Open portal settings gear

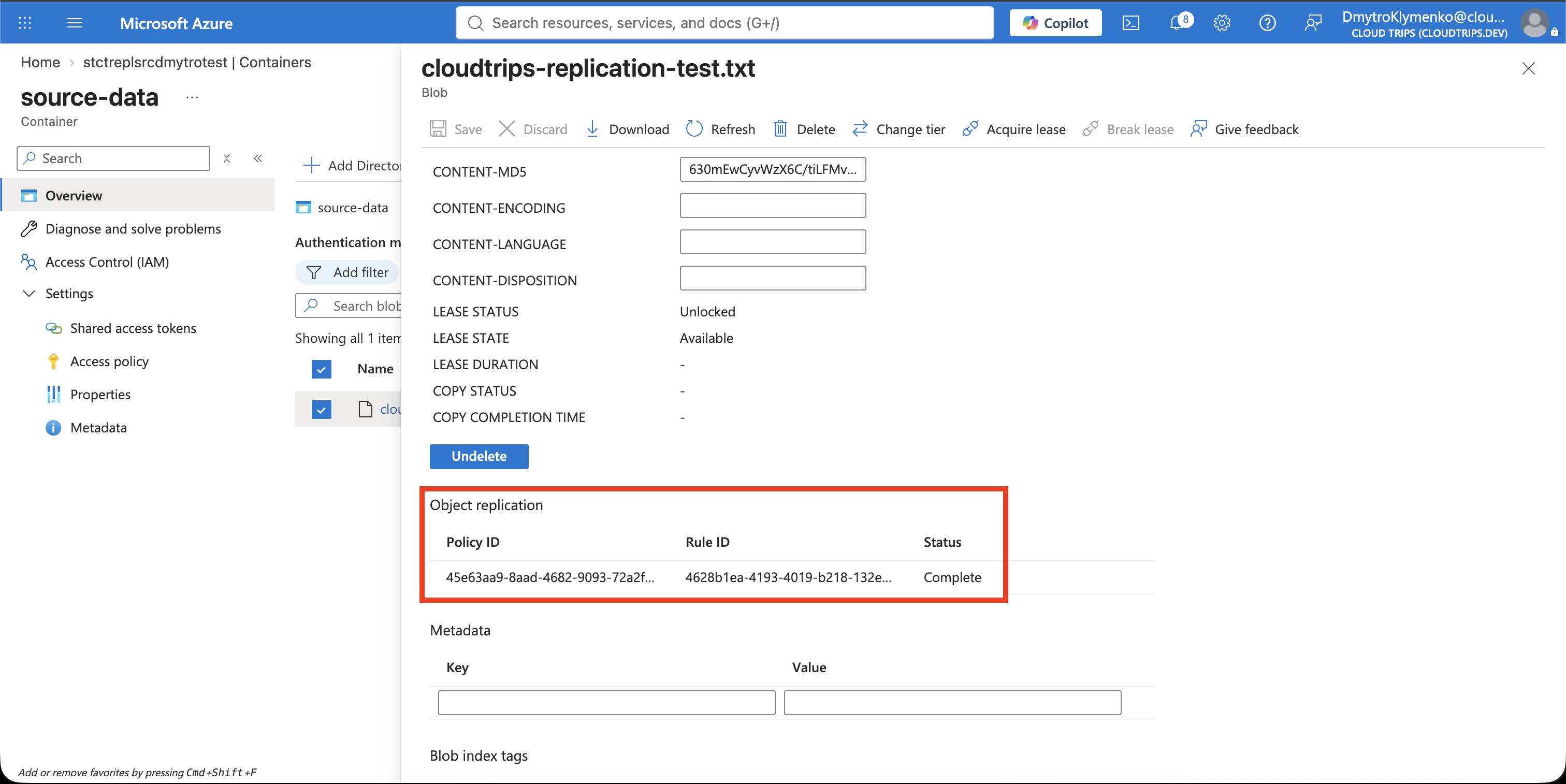[x=1222, y=23]
